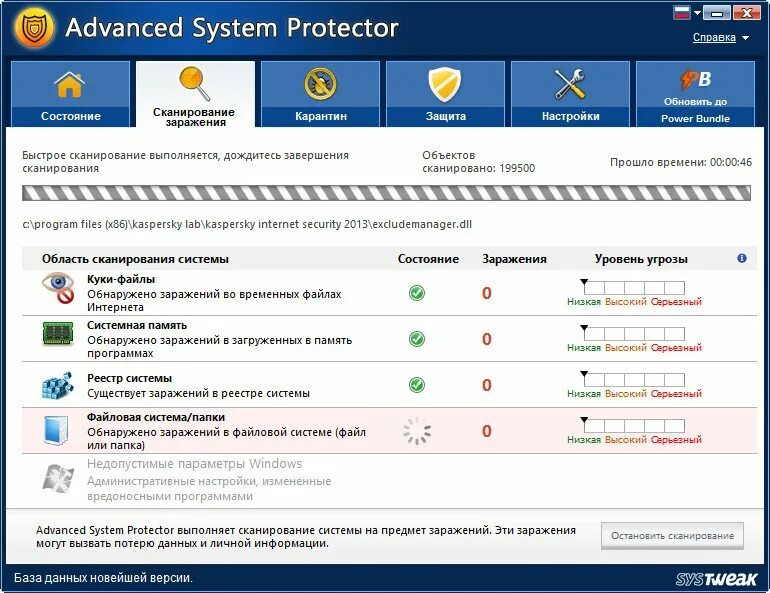Click the blue info icon near Уровень угрозы
Viewport: 770px width, 593px height.
[x=742, y=258]
